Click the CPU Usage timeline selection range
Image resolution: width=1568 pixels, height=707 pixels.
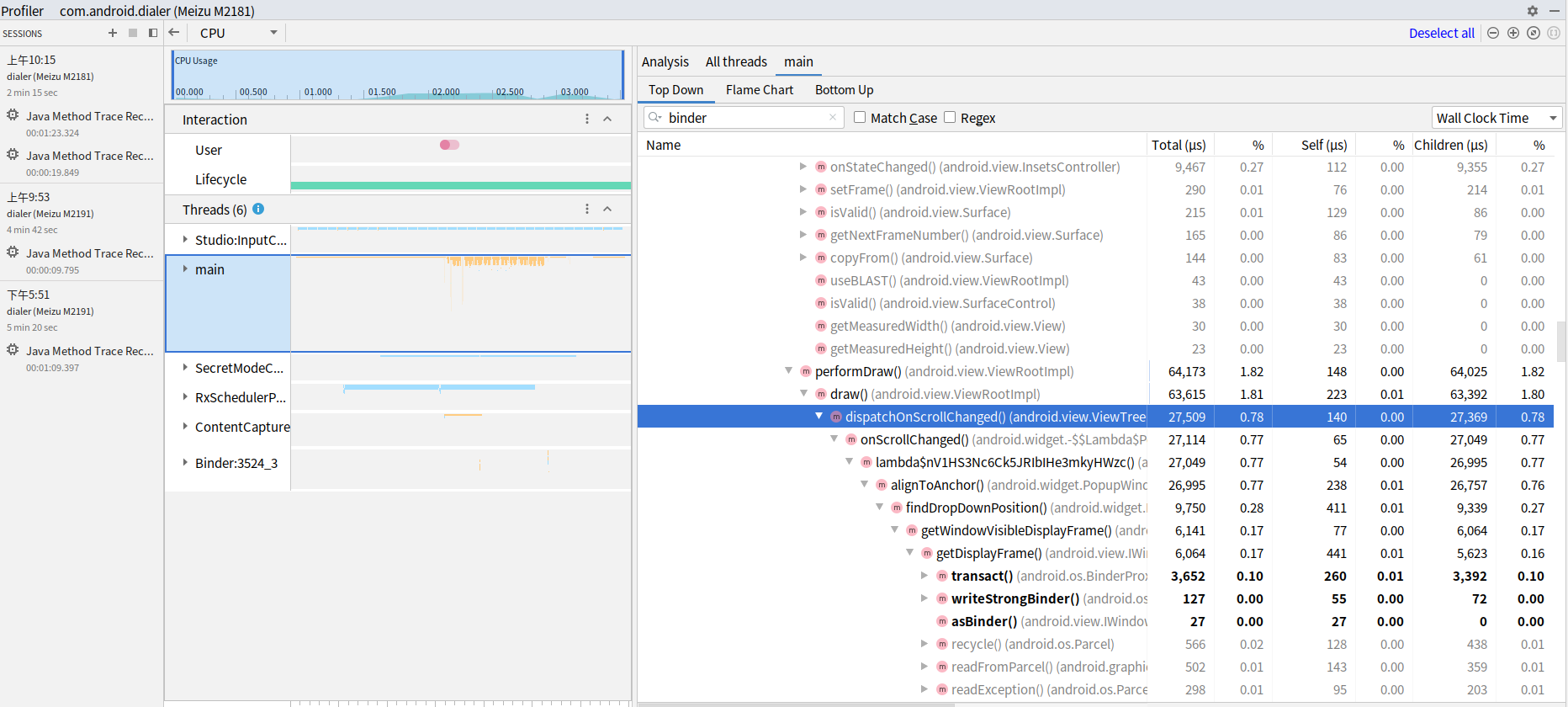coord(398,74)
